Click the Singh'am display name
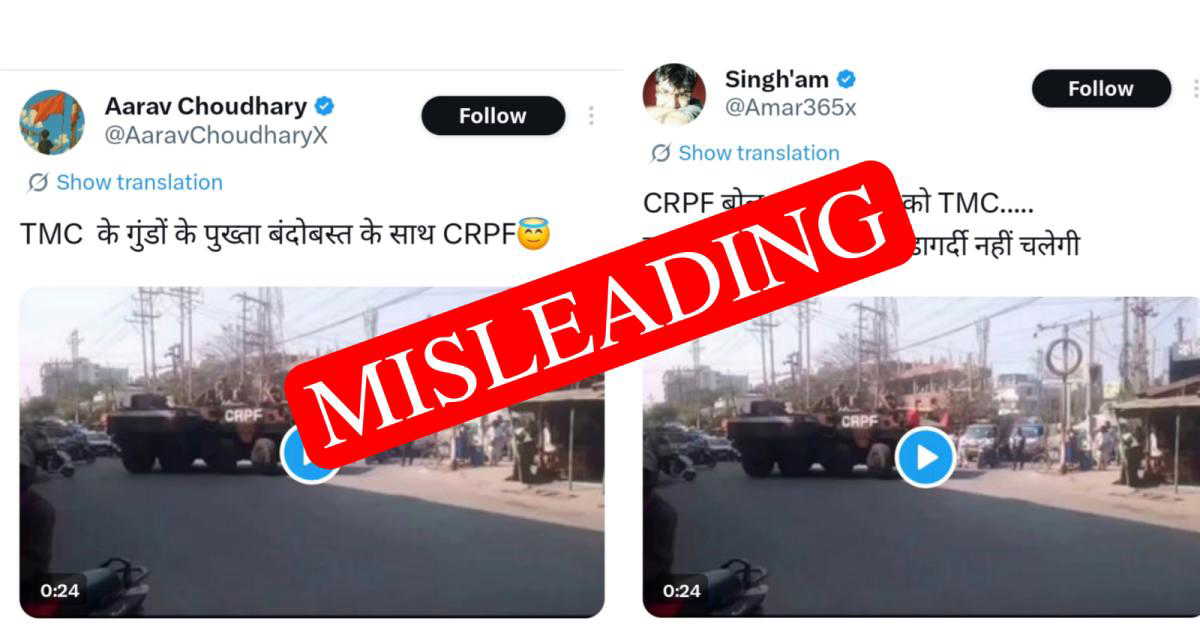 [777, 79]
